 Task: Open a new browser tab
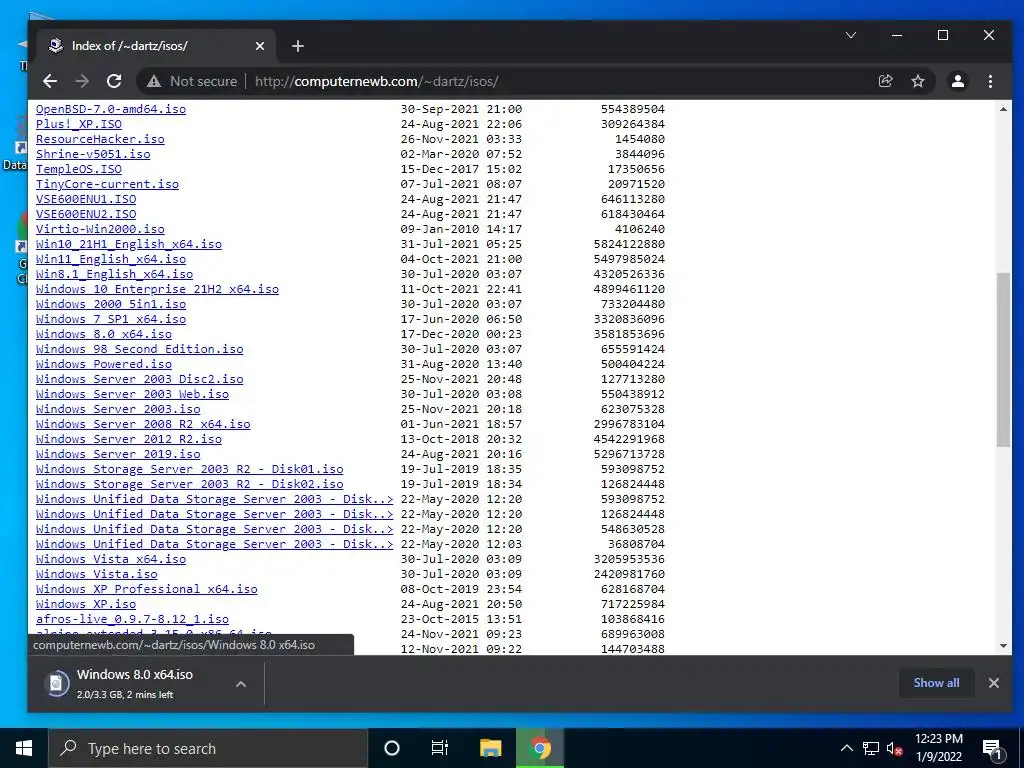tap(298, 46)
